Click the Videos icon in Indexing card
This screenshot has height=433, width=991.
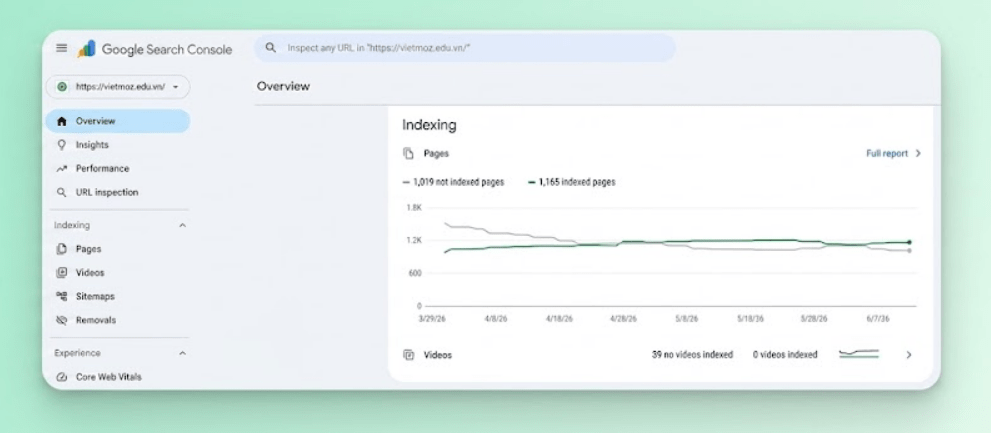point(408,355)
